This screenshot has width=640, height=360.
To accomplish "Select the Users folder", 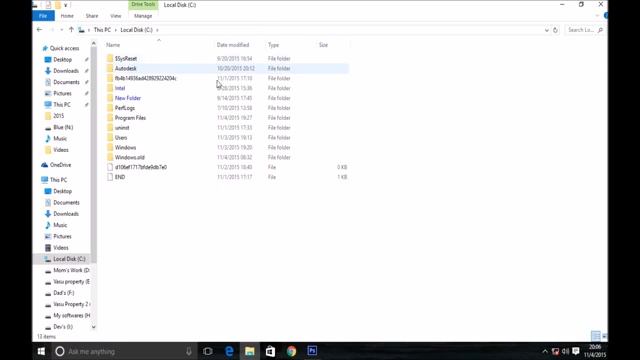I will [x=121, y=138].
